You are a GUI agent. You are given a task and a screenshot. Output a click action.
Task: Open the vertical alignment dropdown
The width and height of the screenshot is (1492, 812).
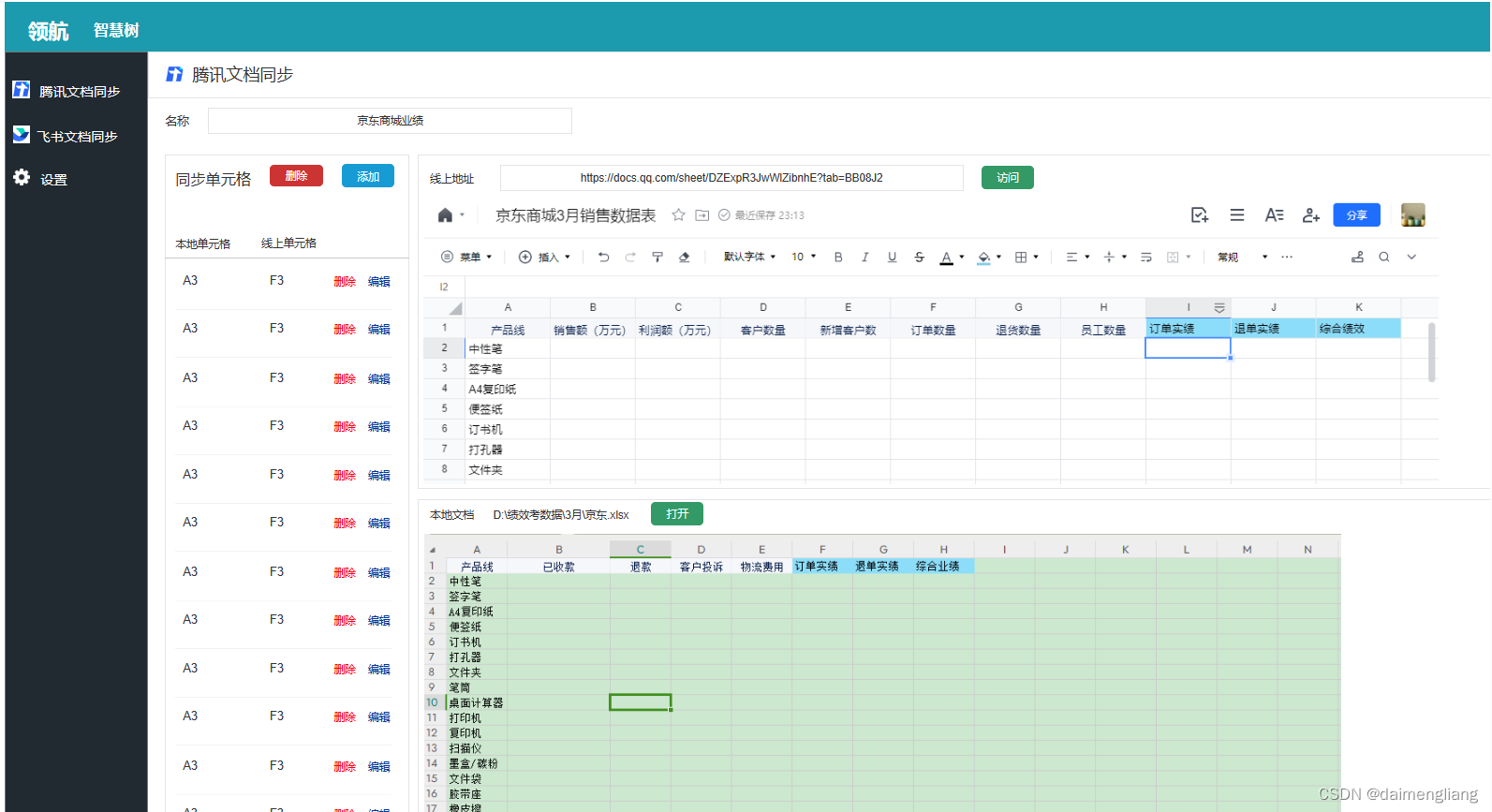[1124, 257]
